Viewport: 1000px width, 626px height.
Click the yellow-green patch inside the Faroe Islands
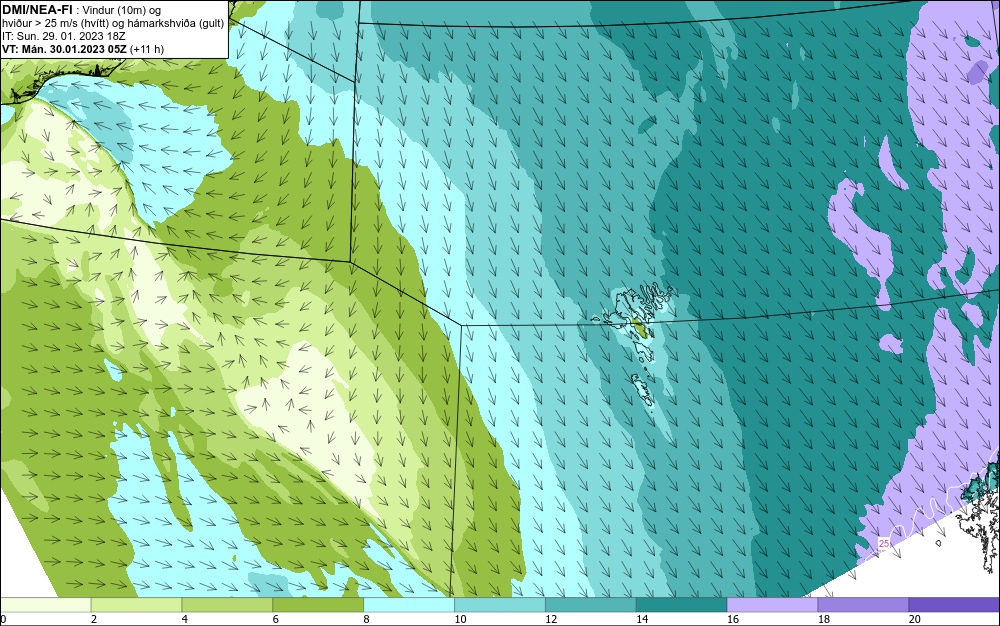tap(640, 328)
